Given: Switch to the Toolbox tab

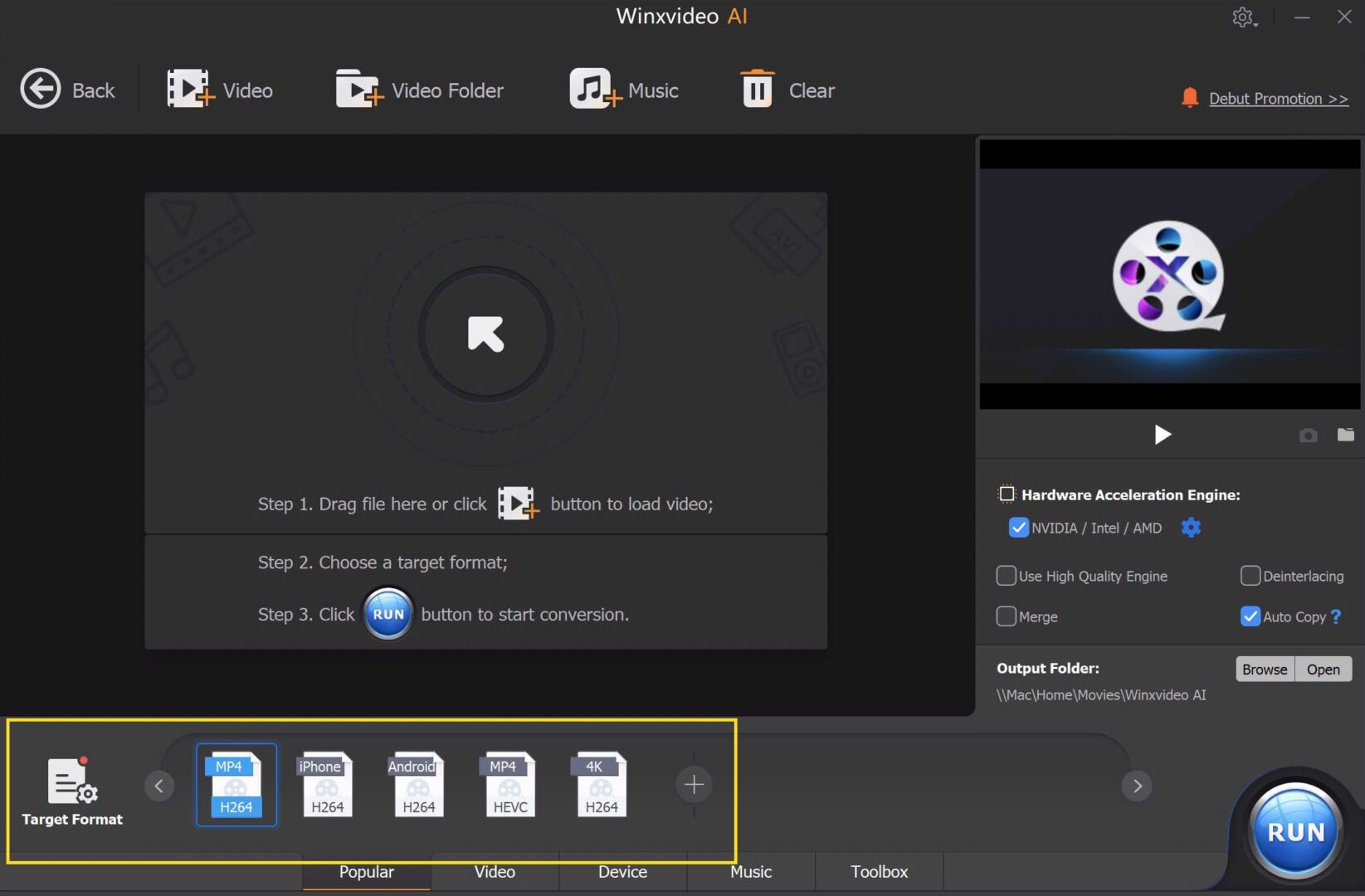Looking at the screenshot, I should pos(879,872).
